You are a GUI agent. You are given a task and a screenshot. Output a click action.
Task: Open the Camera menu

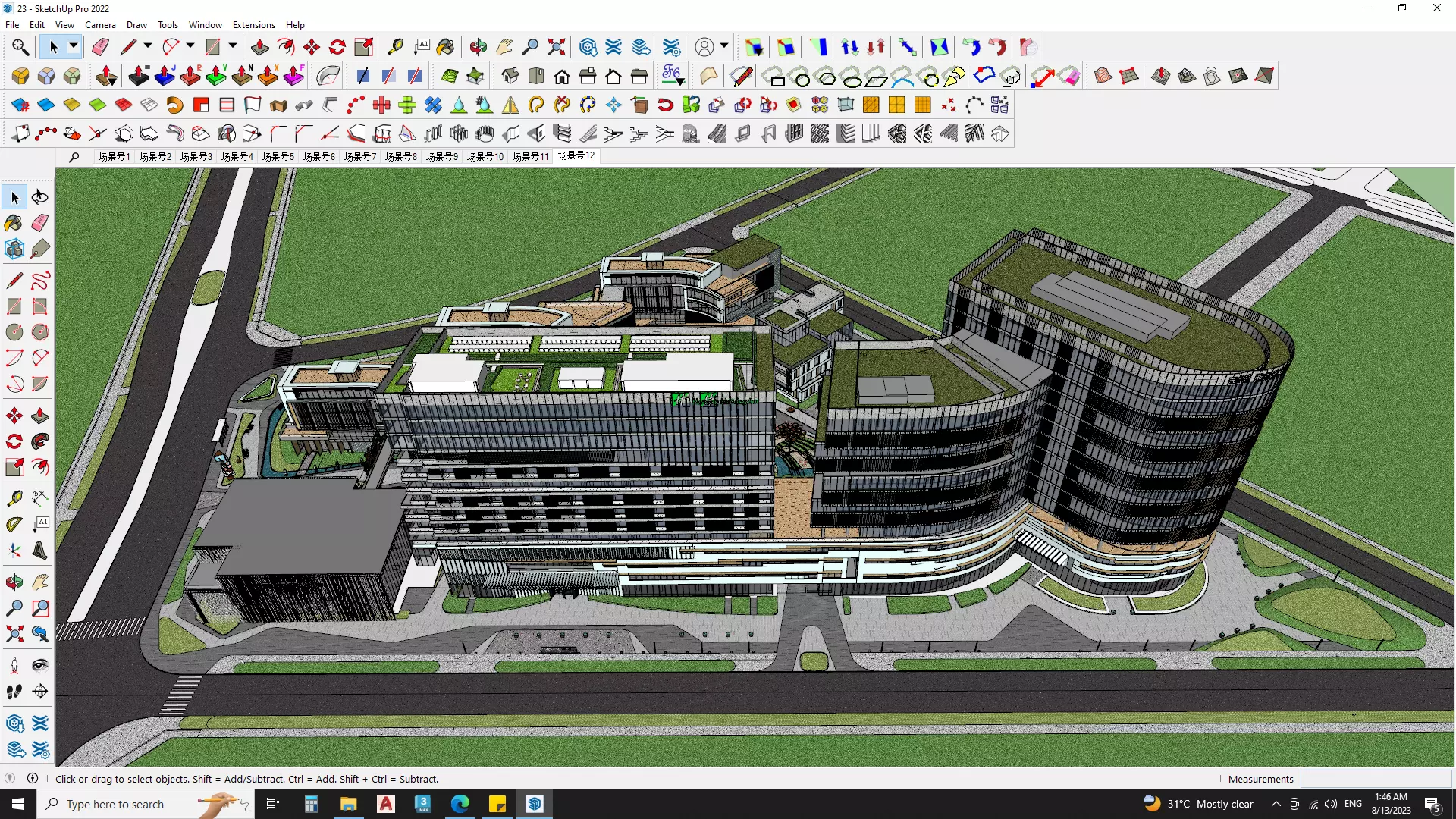coord(100,25)
